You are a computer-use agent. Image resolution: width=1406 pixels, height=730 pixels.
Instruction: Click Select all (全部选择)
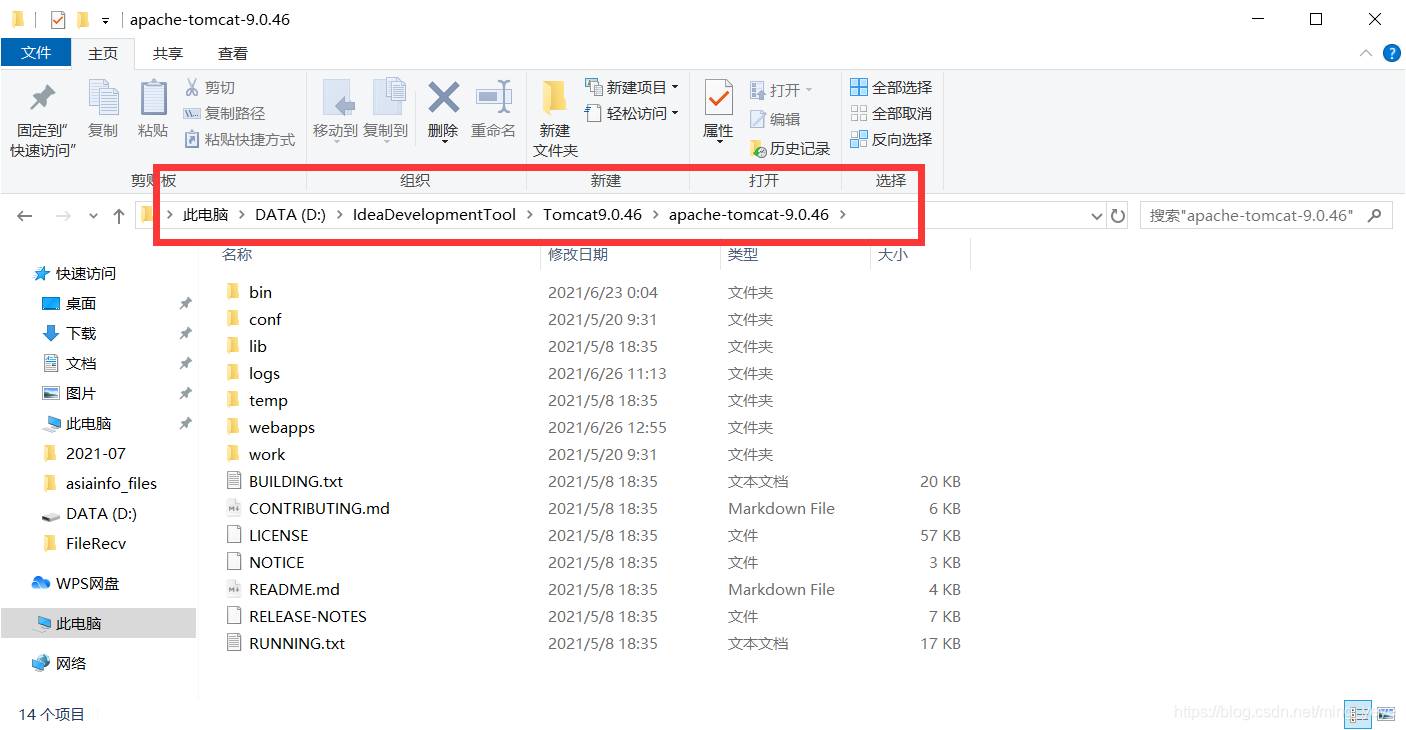tap(891, 87)
